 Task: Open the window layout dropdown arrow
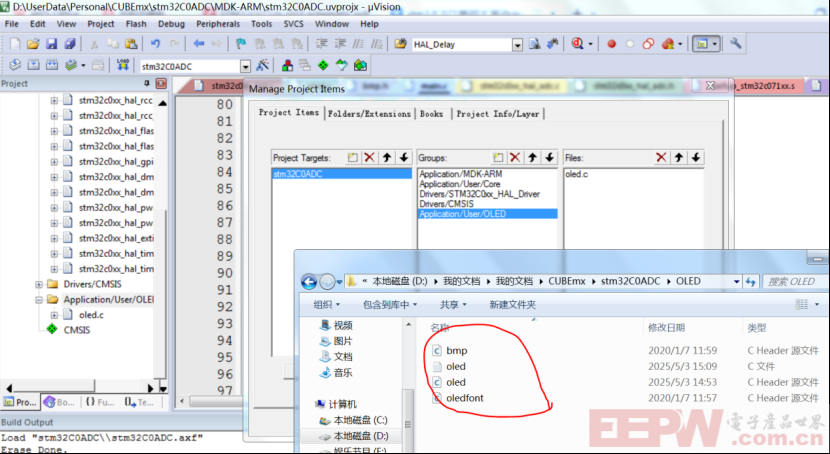click(715, 44)
